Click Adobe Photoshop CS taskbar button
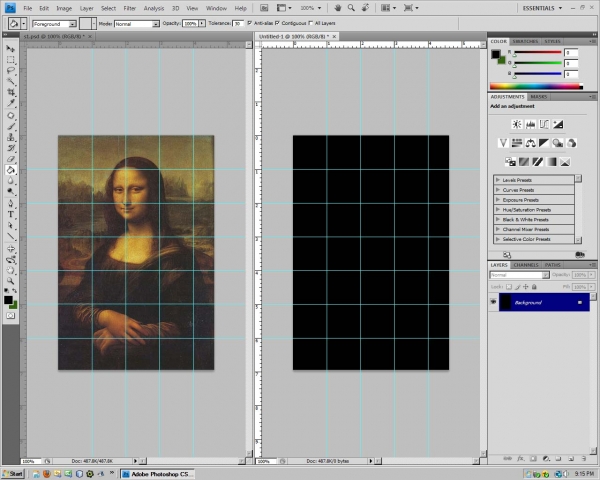Viewport: 600px width, 480px height. (x=157, y=474)
